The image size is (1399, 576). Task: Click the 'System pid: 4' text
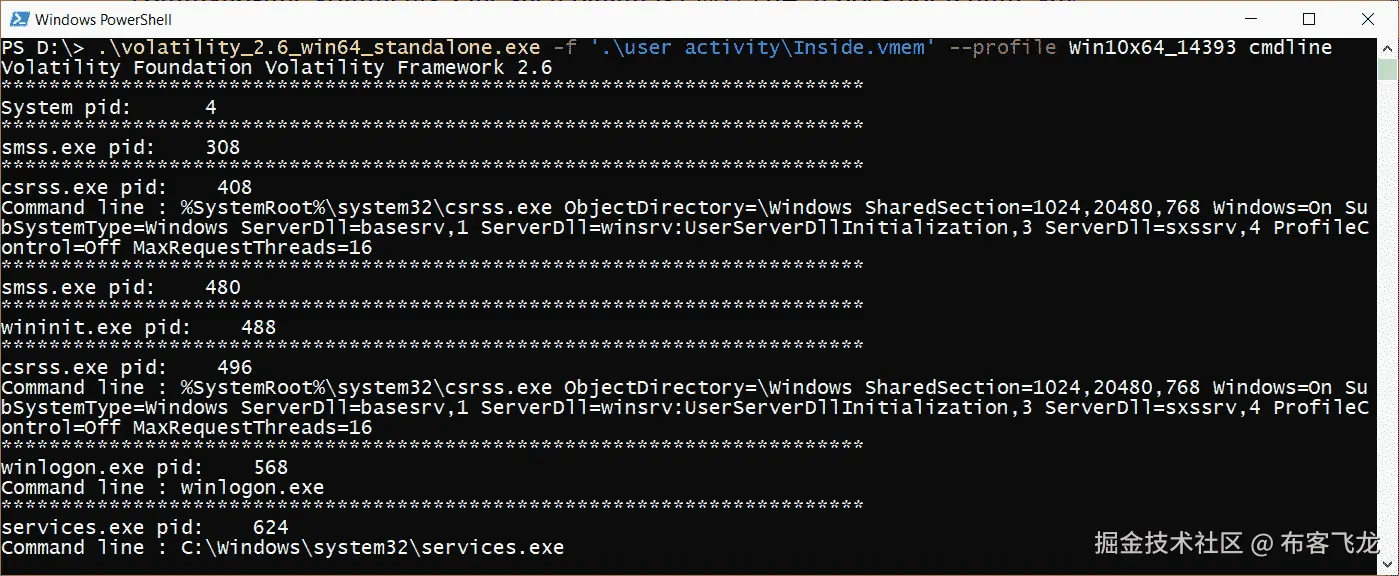[106, 107]
